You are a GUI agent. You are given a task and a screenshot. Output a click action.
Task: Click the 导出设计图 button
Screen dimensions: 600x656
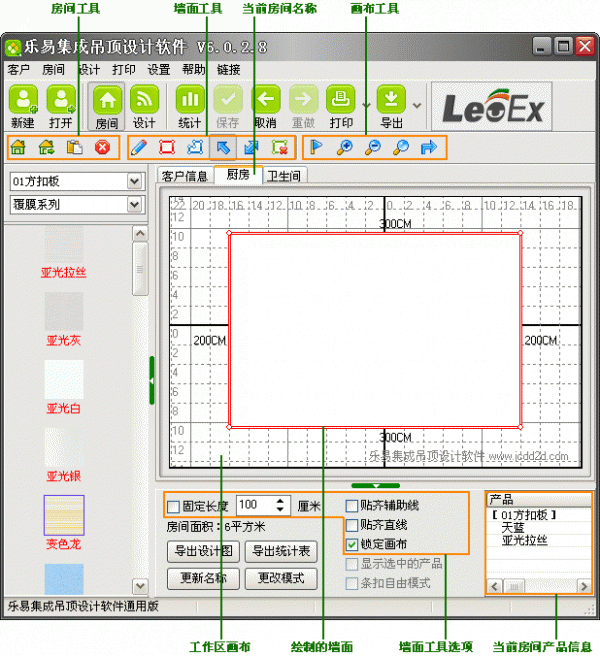point(203,551)
